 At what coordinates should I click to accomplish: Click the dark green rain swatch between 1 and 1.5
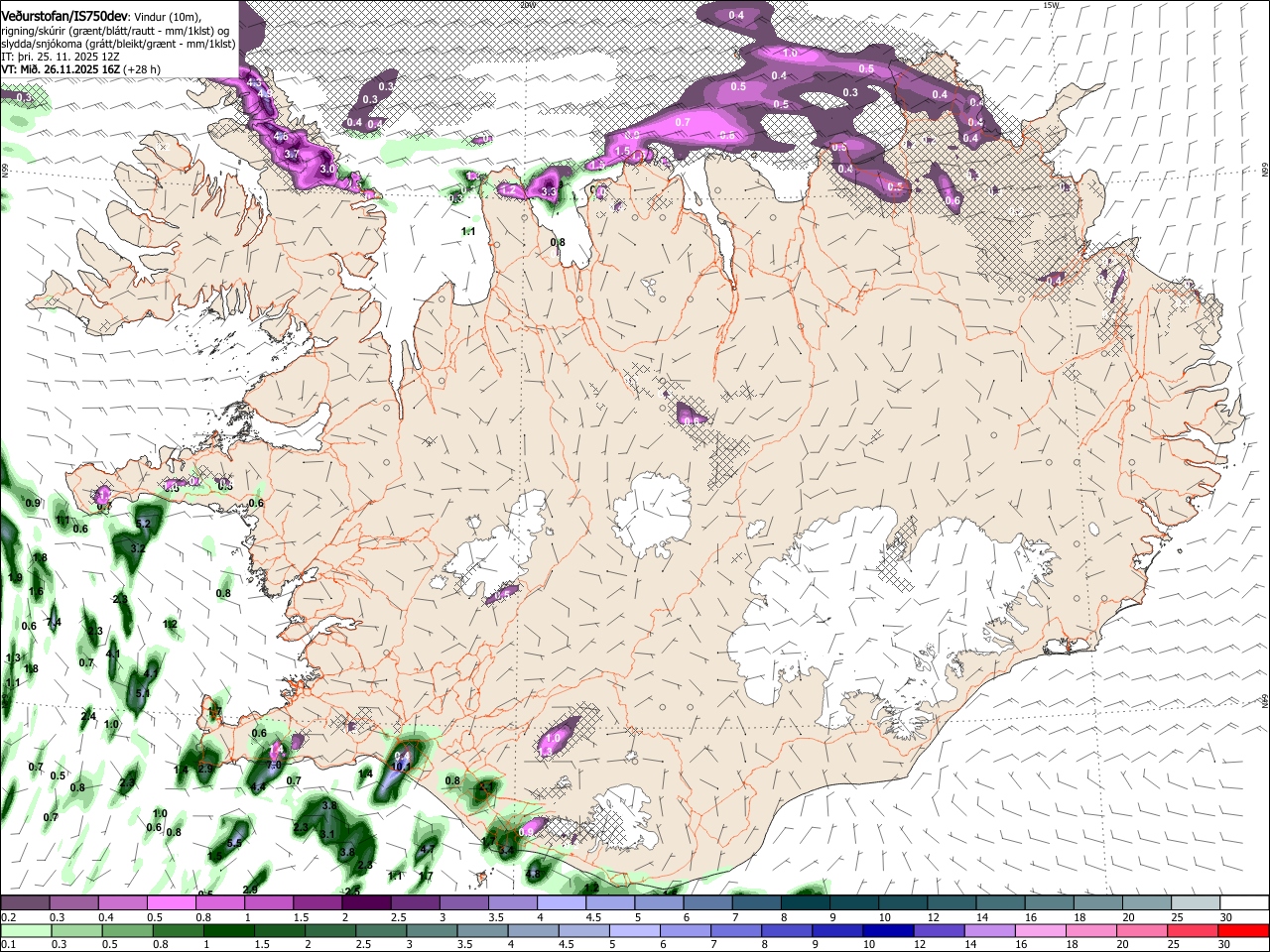[x=230, y=930]
